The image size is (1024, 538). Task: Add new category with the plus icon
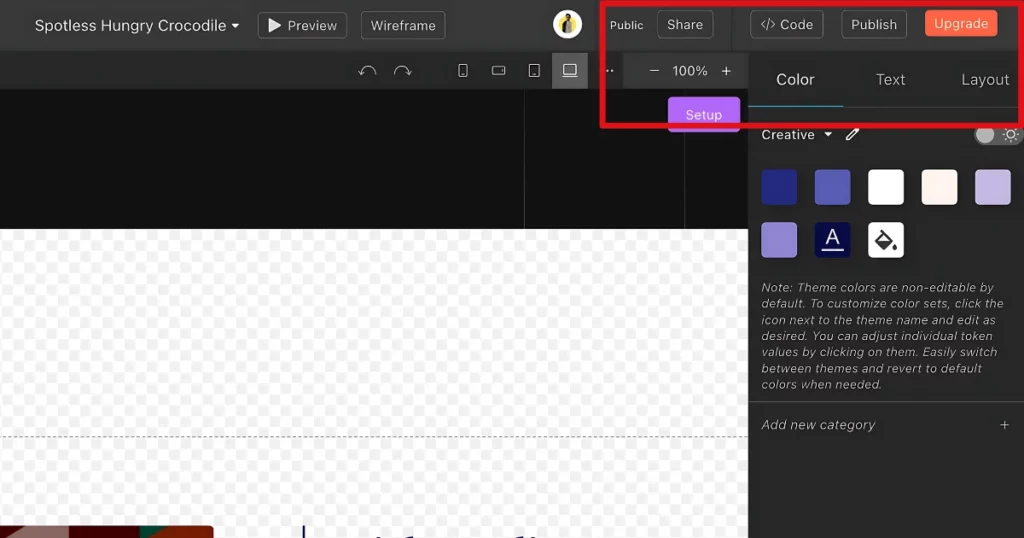[x=1004, y=425]
